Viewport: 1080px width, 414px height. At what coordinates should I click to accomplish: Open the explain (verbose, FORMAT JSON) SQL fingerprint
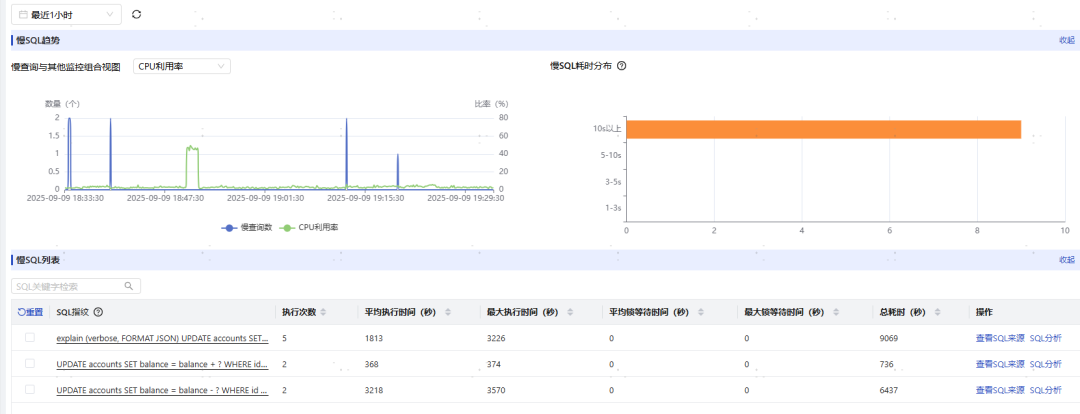tap(162, 338)
